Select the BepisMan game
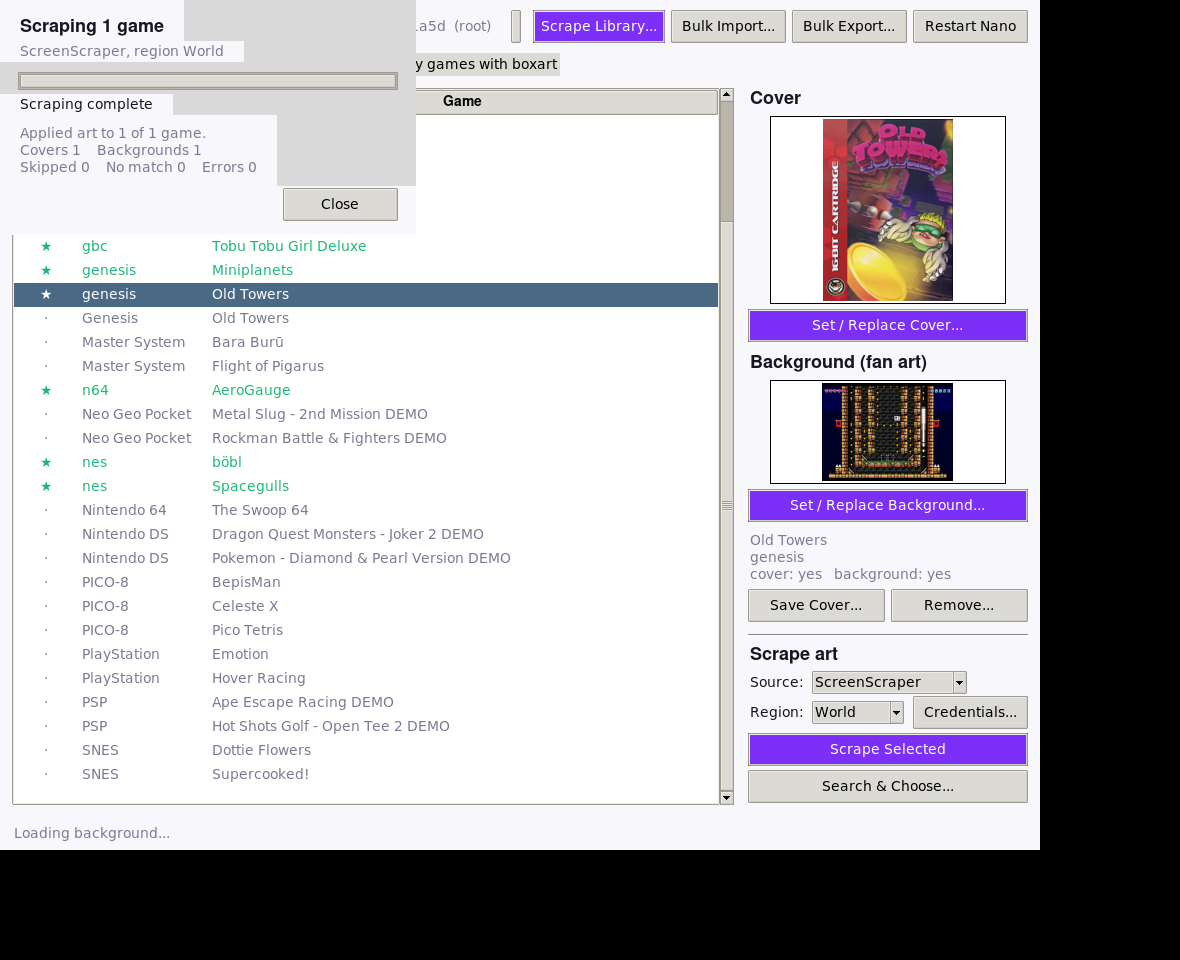 (x=366, y=583)
